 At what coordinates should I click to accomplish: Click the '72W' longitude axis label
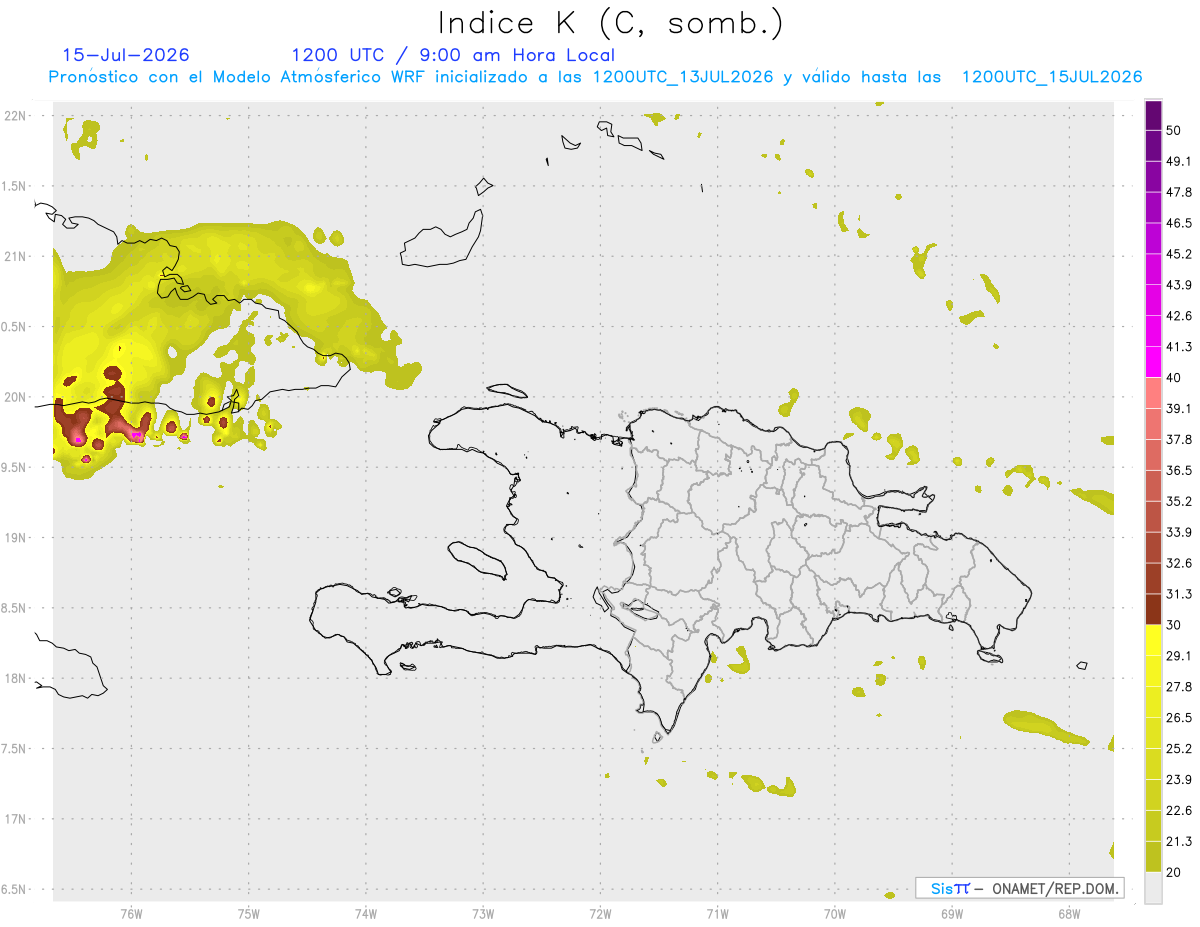[600, 914]
